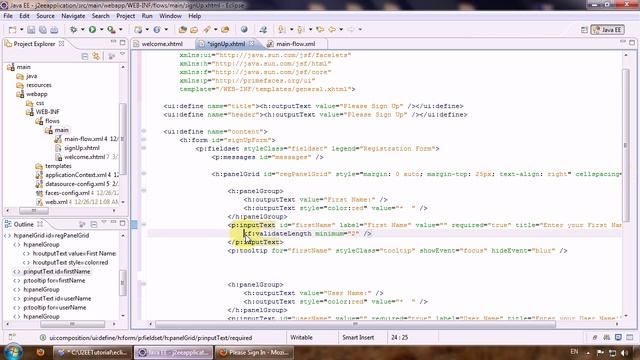640x360 pixels.
Task: Close the signUp.xhtml editor tab
Action: [251, 43]
